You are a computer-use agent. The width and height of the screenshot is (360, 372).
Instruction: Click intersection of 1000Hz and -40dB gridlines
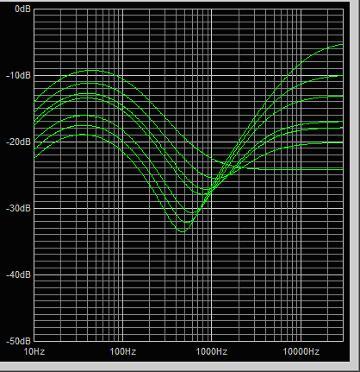coord(211,275)
